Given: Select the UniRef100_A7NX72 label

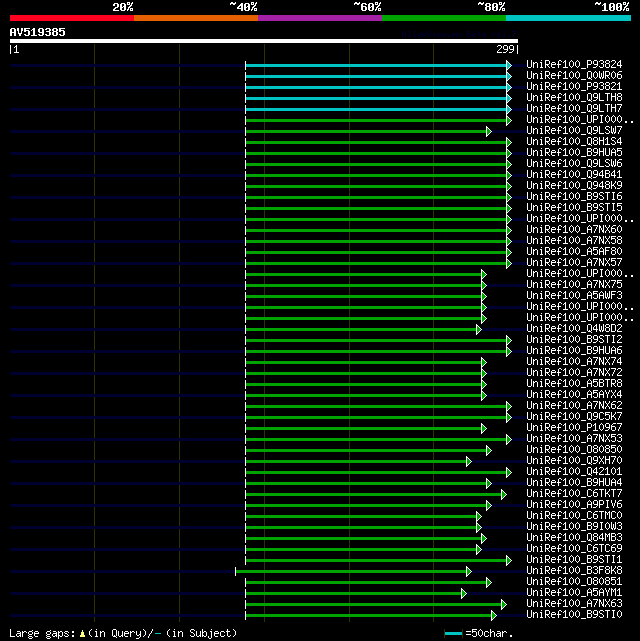Looking at the screenshot, I should coord(574,373).
